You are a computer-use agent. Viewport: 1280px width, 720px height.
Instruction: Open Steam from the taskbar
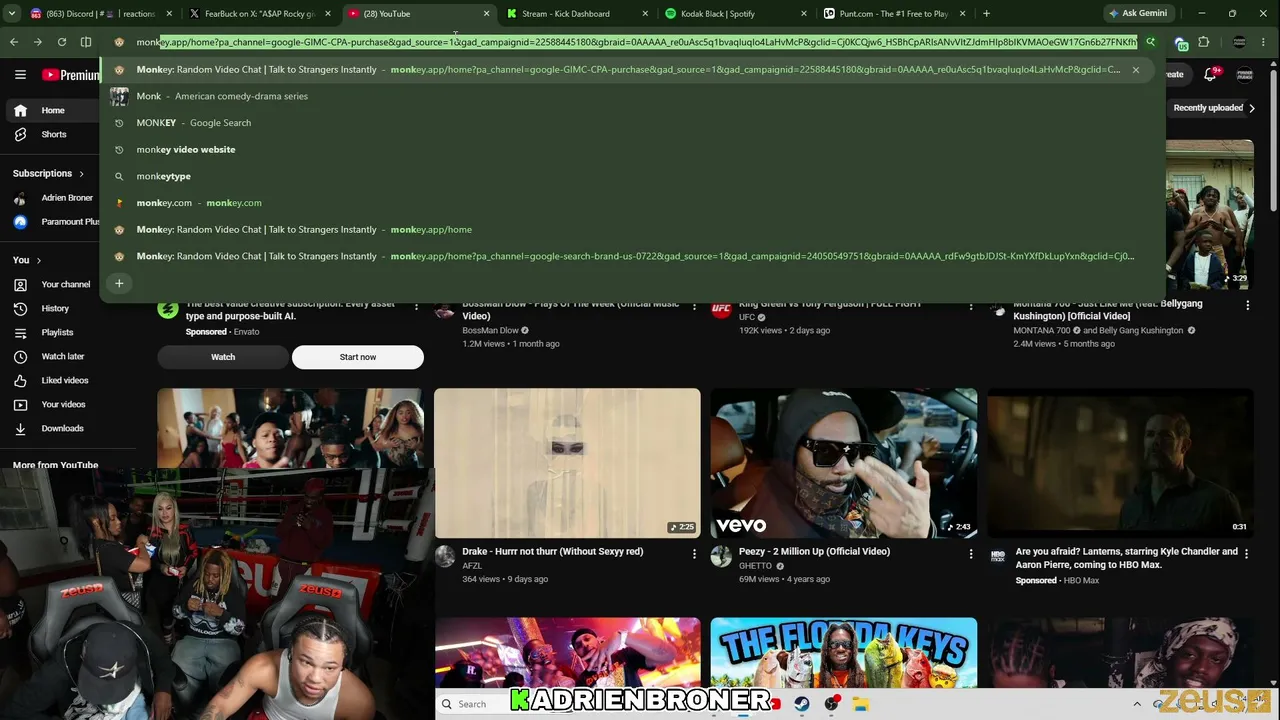coord(802,704)
